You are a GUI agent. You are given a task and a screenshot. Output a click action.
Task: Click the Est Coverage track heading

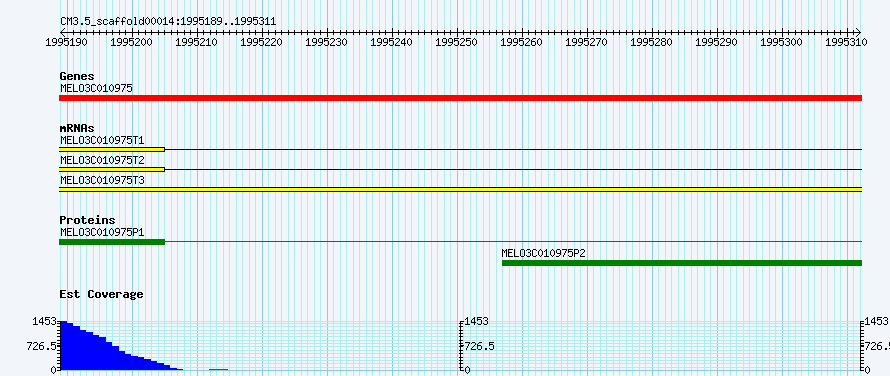(x=102, y=294)
